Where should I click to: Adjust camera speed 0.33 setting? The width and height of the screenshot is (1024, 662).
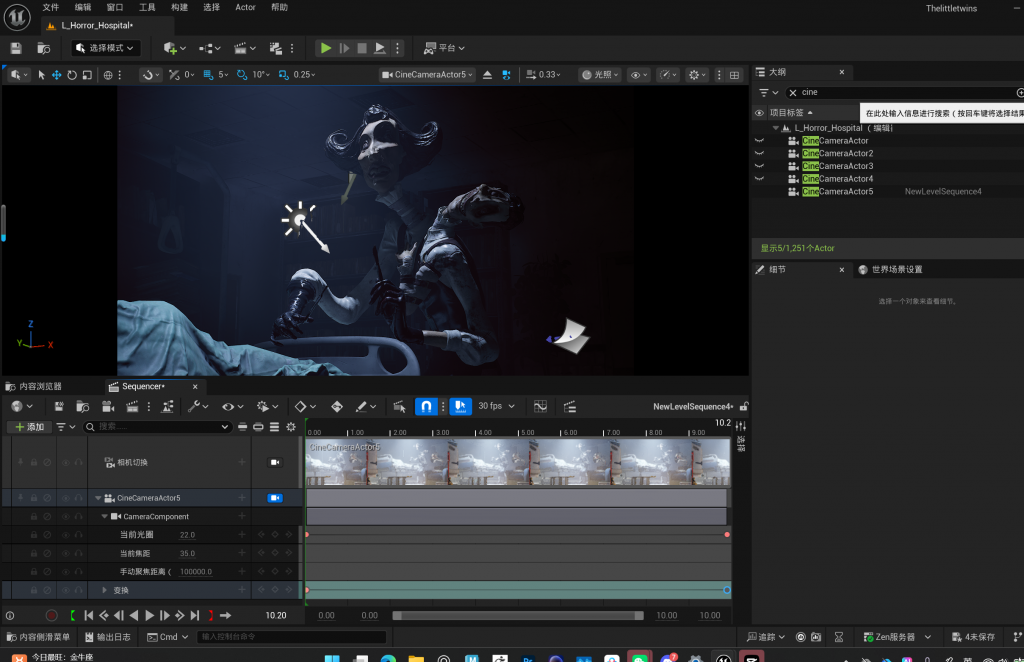coord(543,75)
